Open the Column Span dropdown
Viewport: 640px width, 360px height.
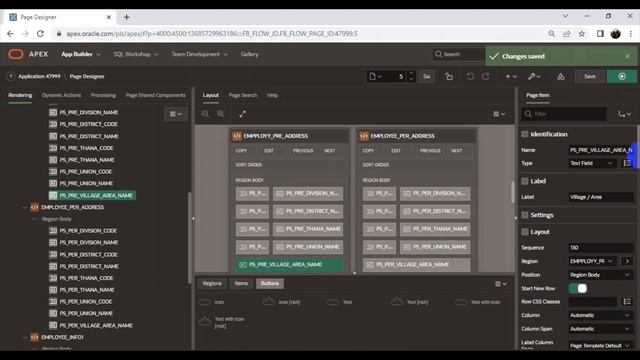point(600,329)
